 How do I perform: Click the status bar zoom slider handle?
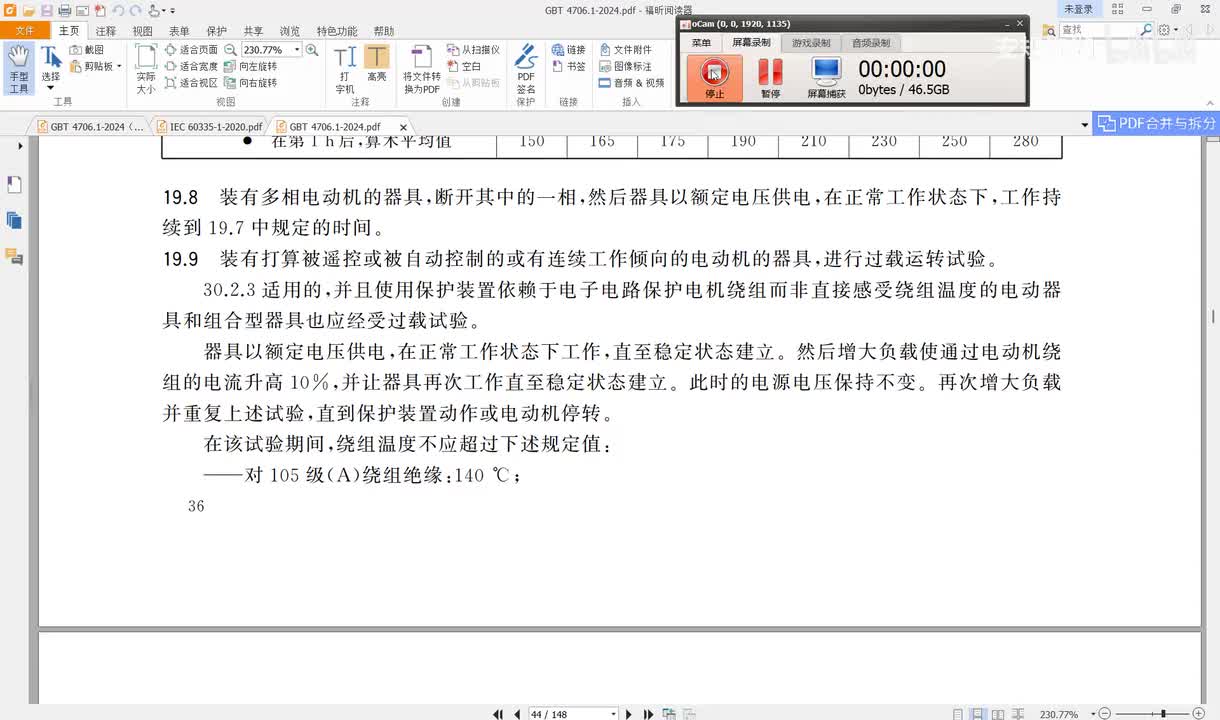coord(1162,714)
